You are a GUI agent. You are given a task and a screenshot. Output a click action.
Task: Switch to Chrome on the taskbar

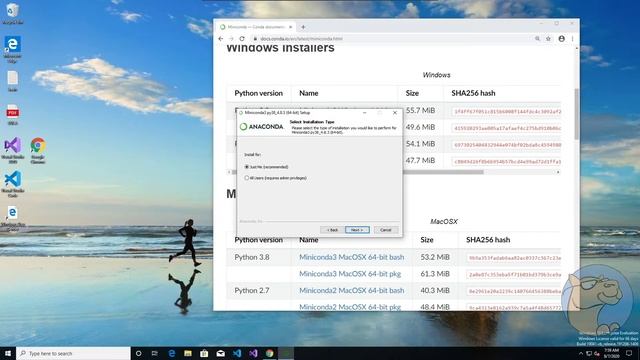click(x=269, y=353)
